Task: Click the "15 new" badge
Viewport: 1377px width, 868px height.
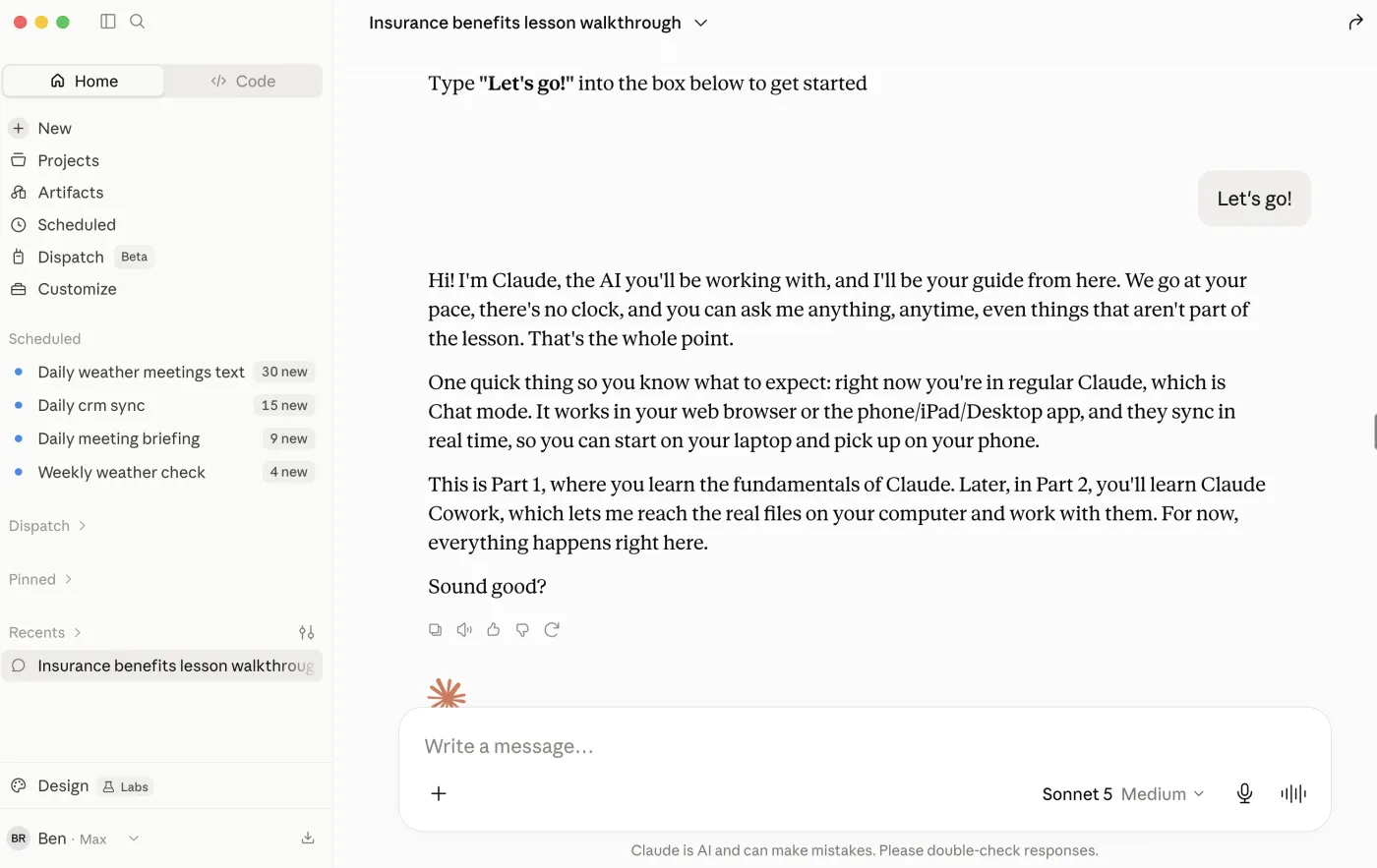Action: 284,406
